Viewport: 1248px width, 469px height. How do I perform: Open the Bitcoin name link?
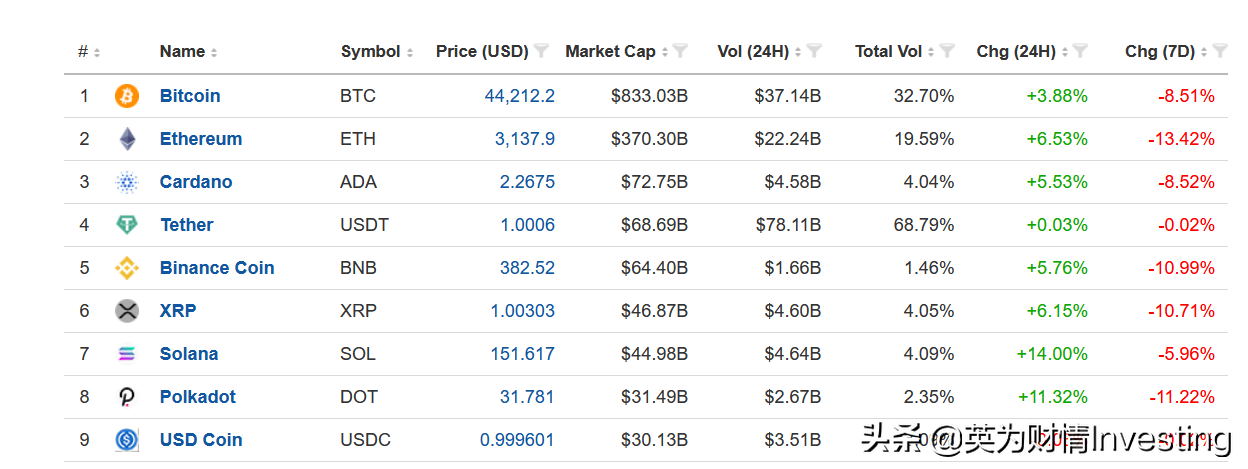(x=190, y=96)
